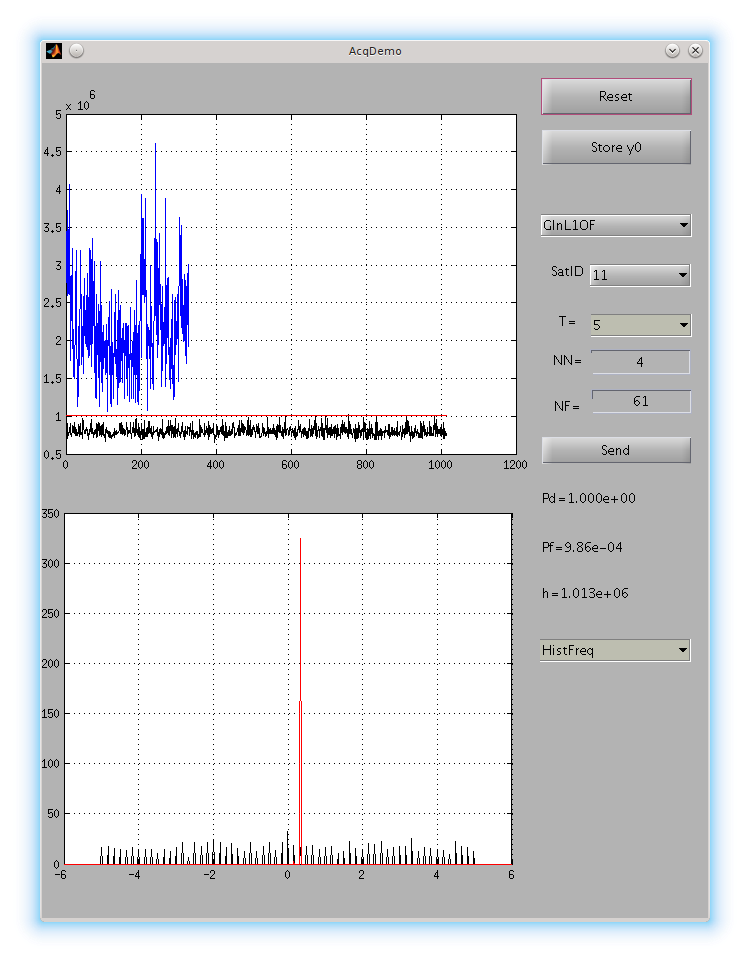Click the Store y0 button
Image resolution: width=750 pixels, height=962 pixels.
click(x=616, y=148)
